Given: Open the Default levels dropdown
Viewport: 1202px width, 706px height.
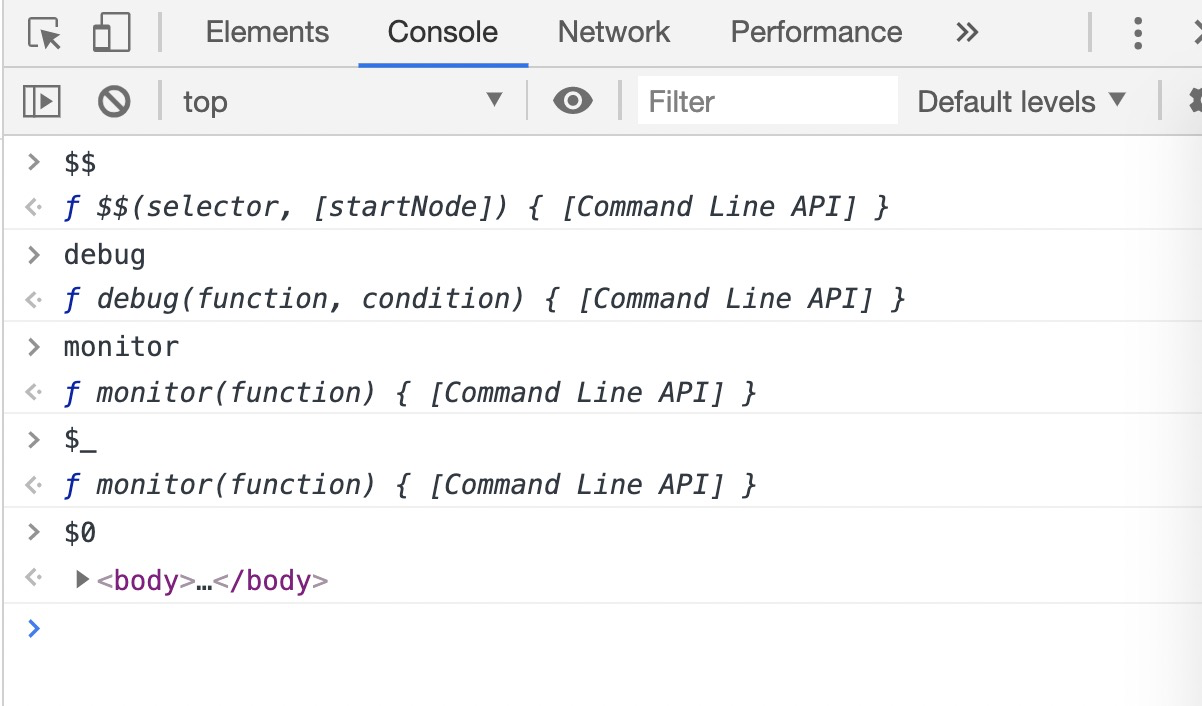Looking at the screenshot, I should click(x=1021, y=101).
